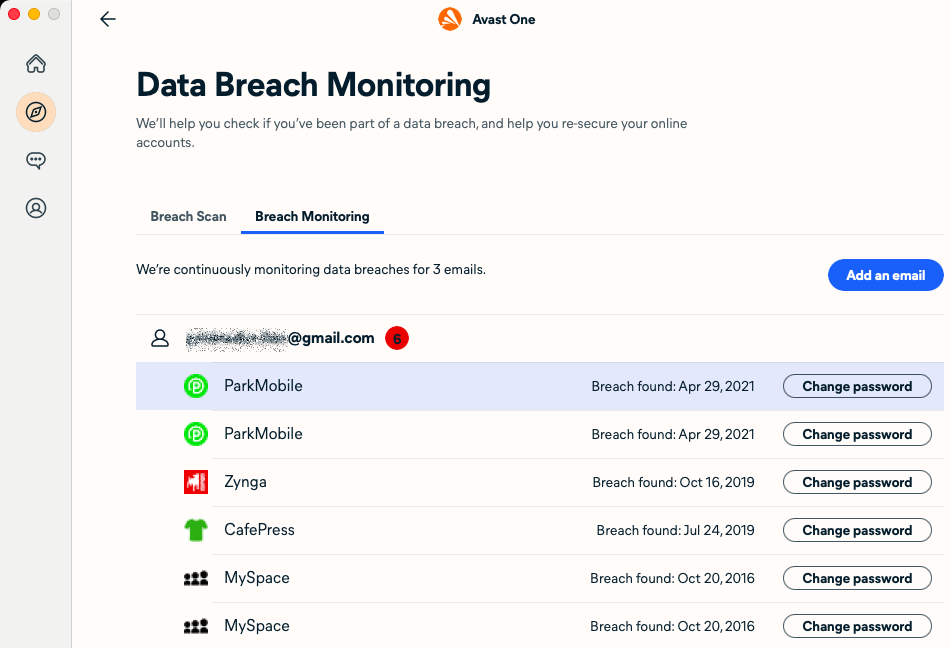Screen dimensions: 950x648
Task: Change password for last MySpace entry
Action: [857, 626]
